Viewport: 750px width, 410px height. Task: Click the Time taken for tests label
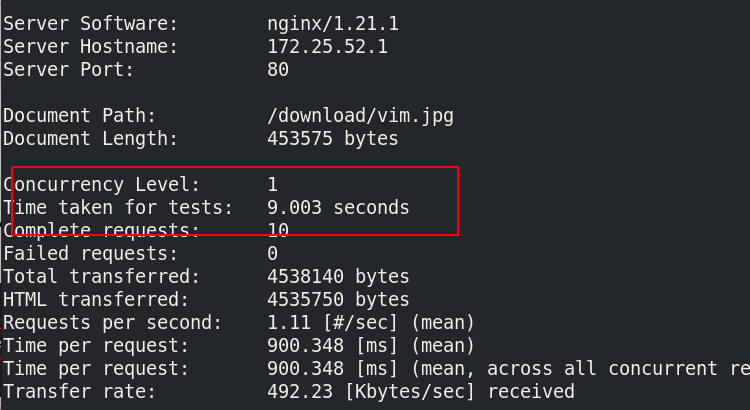click(118, 207)
